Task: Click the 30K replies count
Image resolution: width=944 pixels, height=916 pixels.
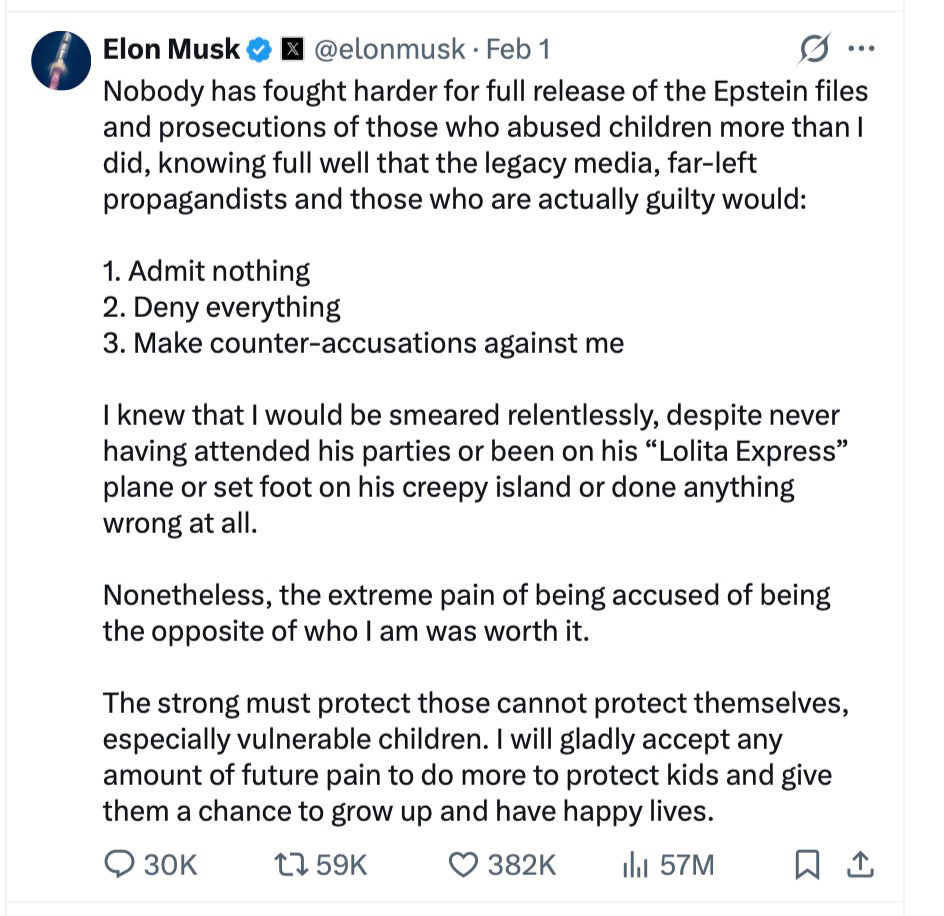Action: click(170, 864)
